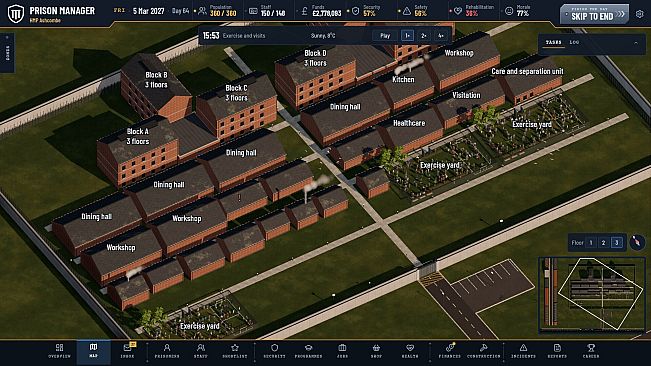This screenshot has height=366, width=651.
Task: Open the Inbox with notification badge
Action: [127, 351]
